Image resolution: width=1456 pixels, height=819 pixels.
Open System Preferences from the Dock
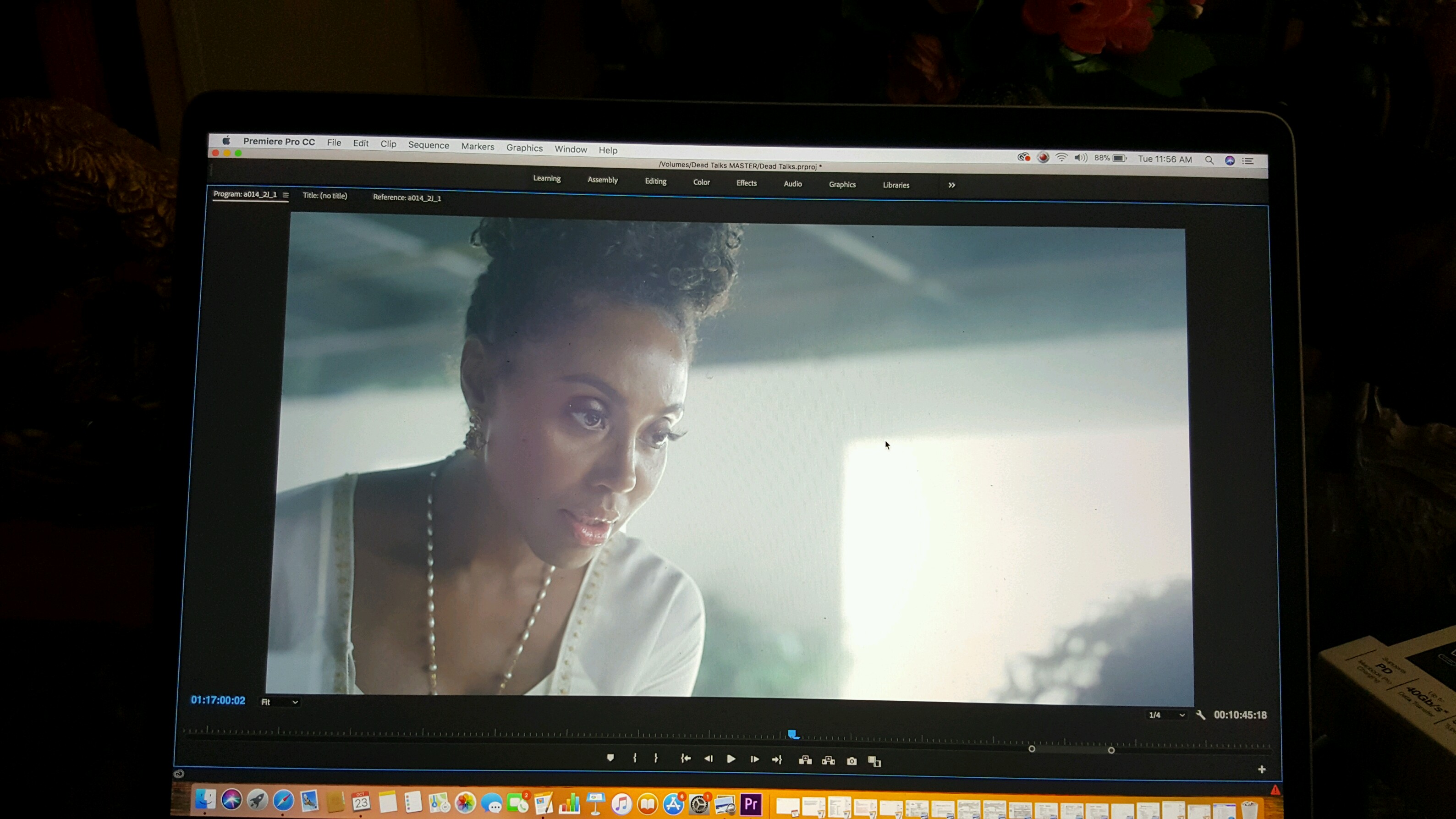699,804
